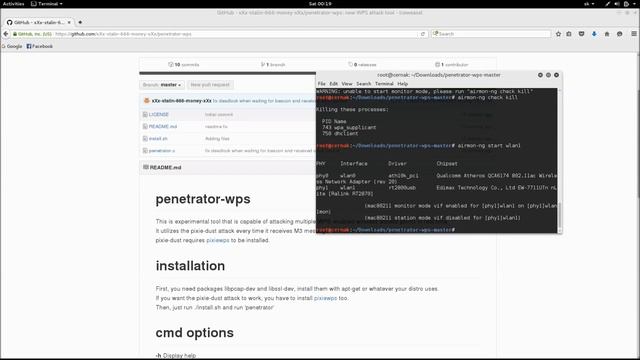
Task: Click the LICENSE file icon
Action: (145, 114)
